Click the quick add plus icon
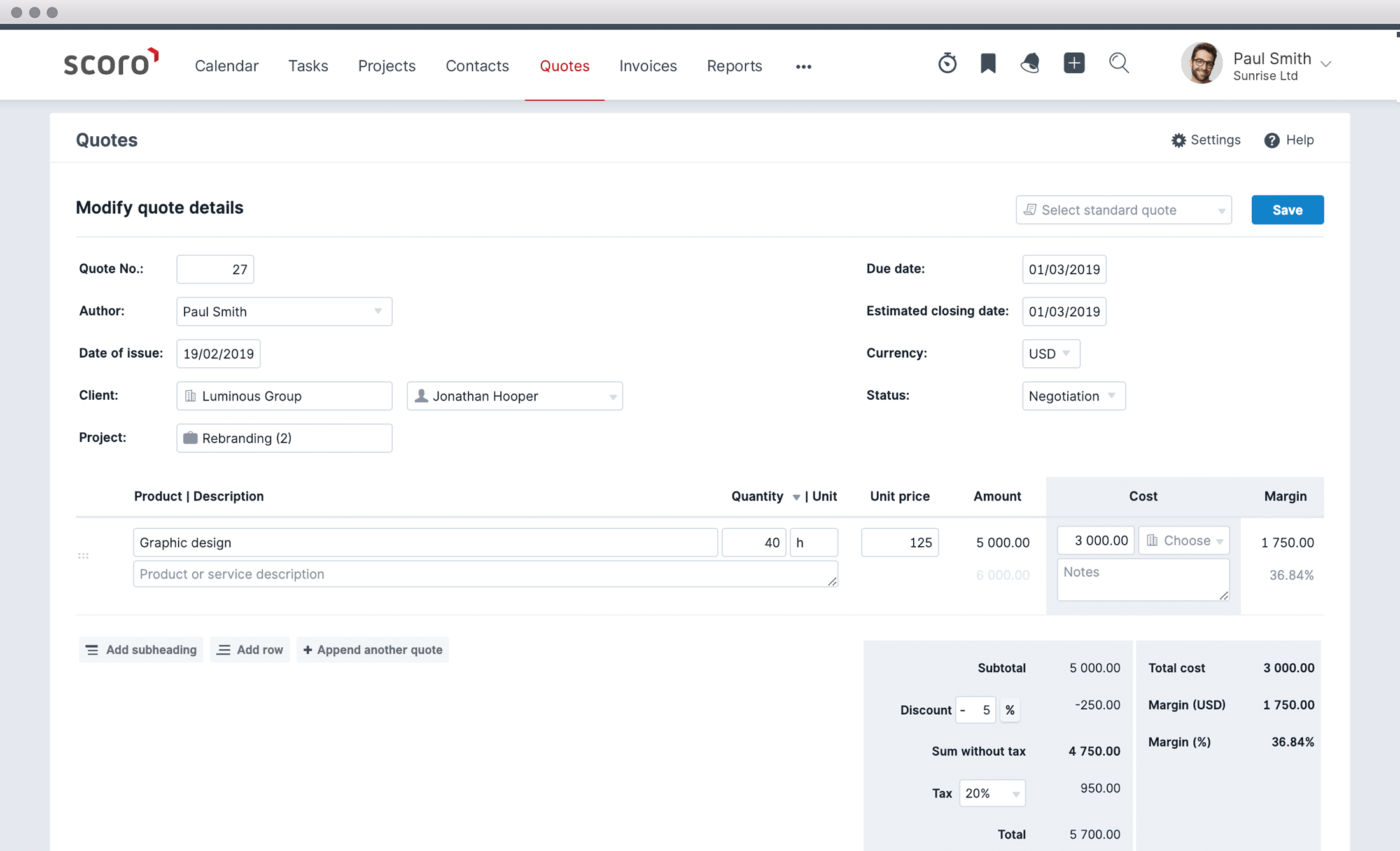 (1074, 63)
